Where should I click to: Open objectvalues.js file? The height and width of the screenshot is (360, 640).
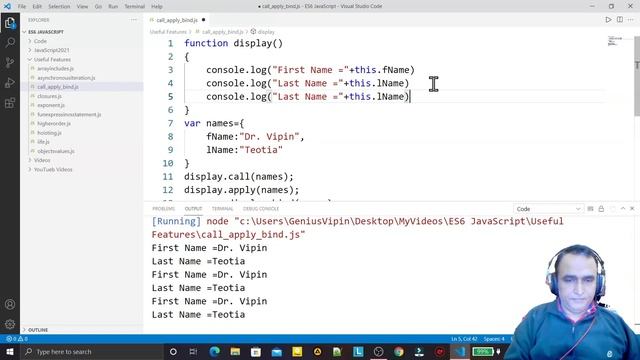[x=56, y=151]
